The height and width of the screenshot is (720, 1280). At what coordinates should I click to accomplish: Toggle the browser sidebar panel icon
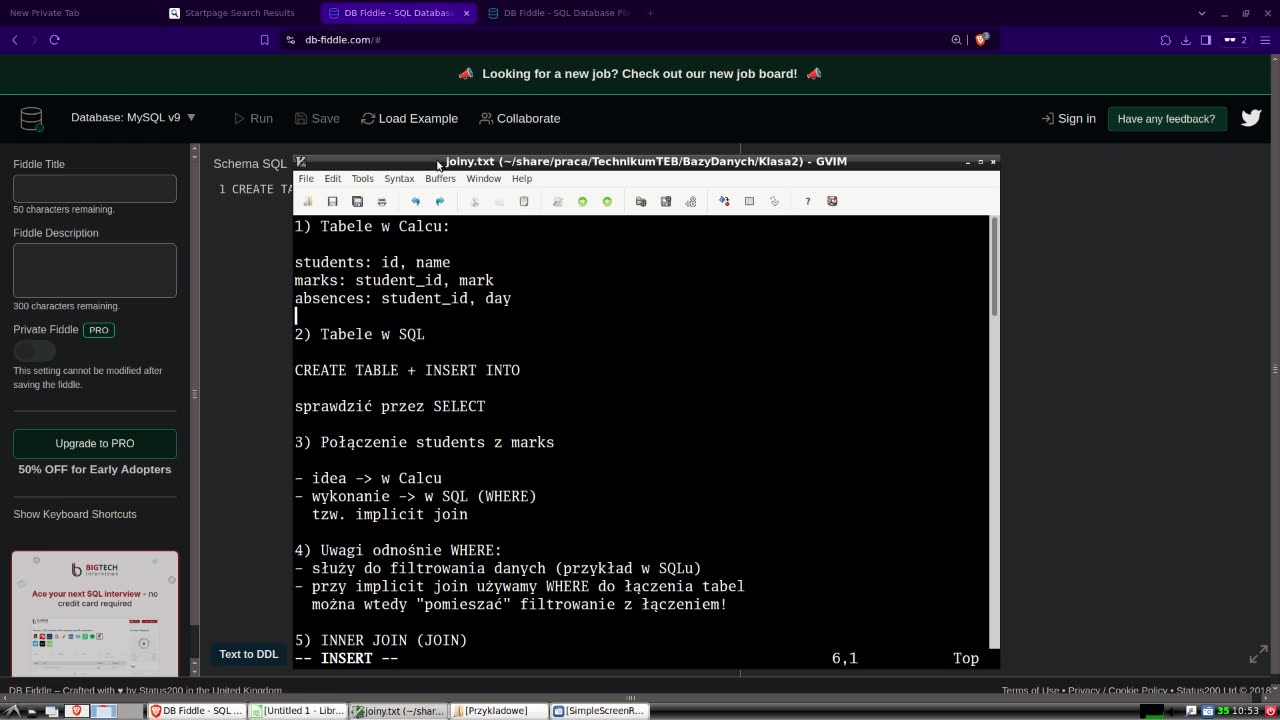coord(1206,40)
